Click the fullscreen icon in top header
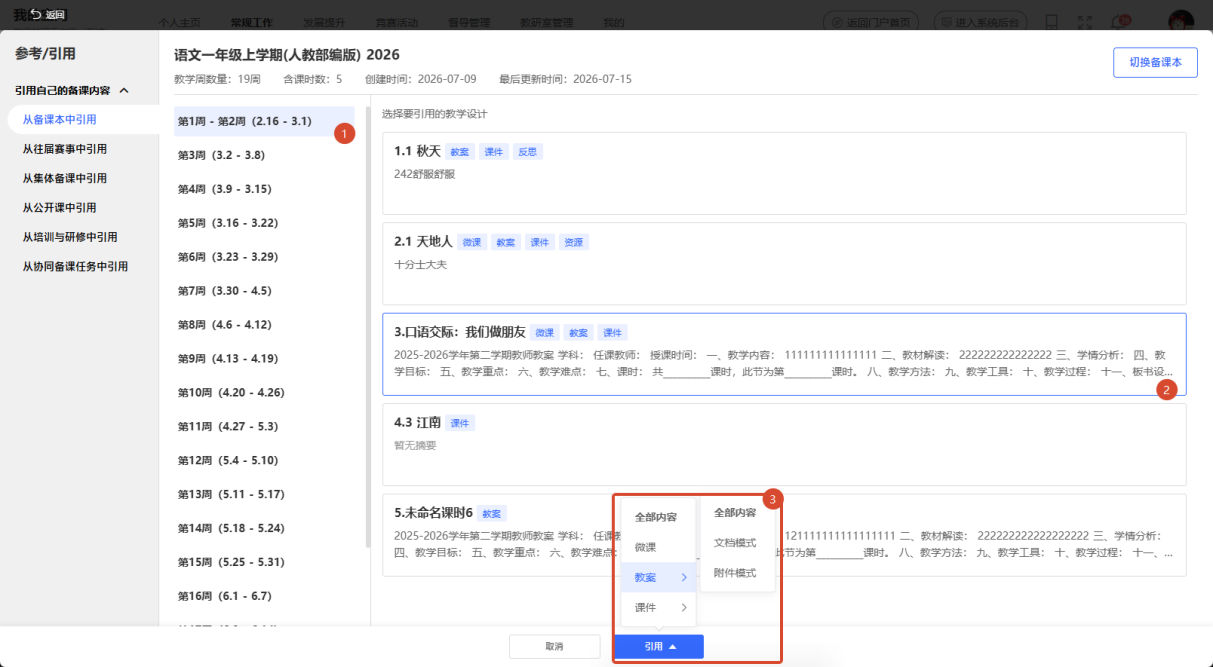 tap(1085, 21)
